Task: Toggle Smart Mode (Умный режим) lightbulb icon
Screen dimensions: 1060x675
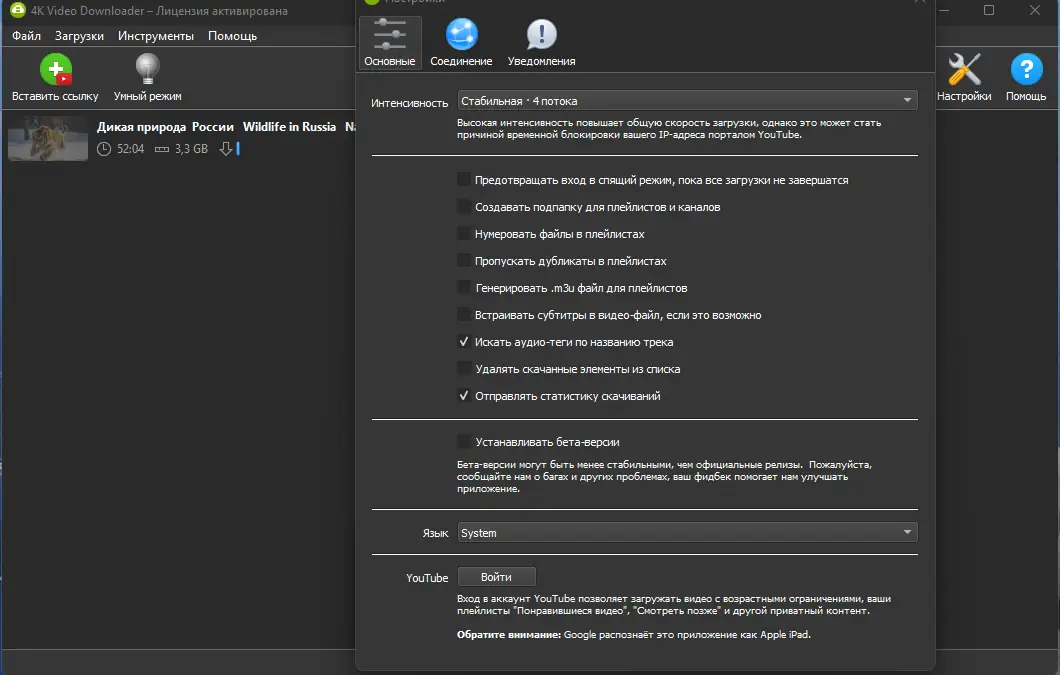Action: point(147,70)
